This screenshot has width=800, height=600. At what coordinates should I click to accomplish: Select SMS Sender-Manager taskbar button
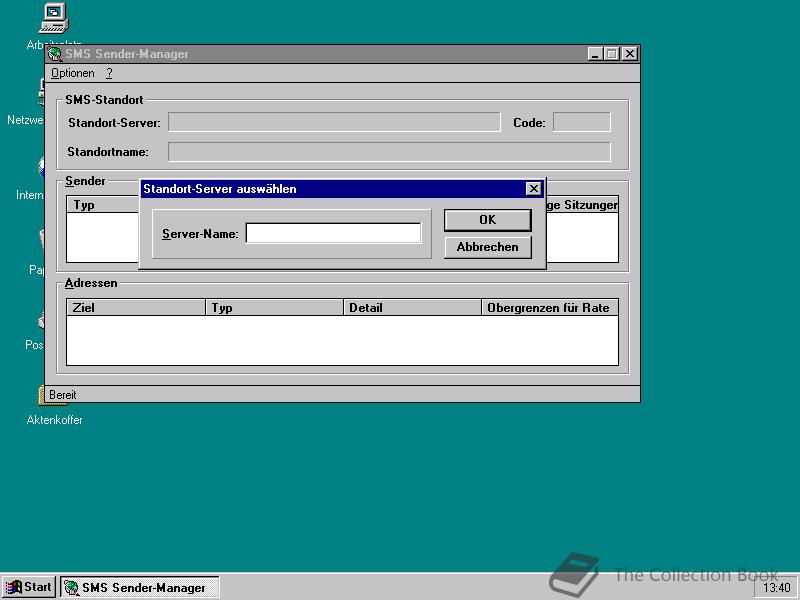[140, 587]
